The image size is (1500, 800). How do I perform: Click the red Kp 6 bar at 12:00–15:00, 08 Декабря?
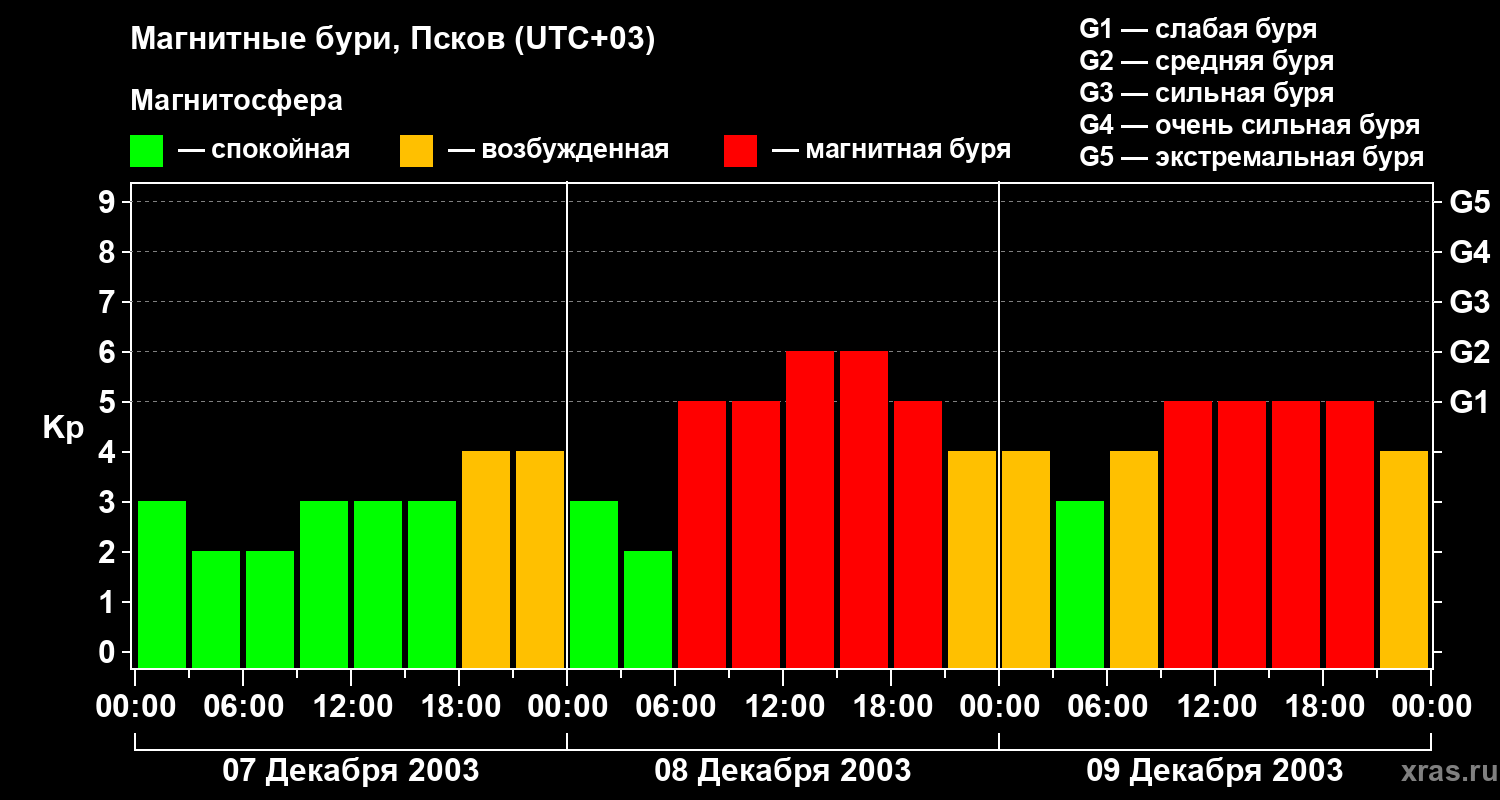810,509
